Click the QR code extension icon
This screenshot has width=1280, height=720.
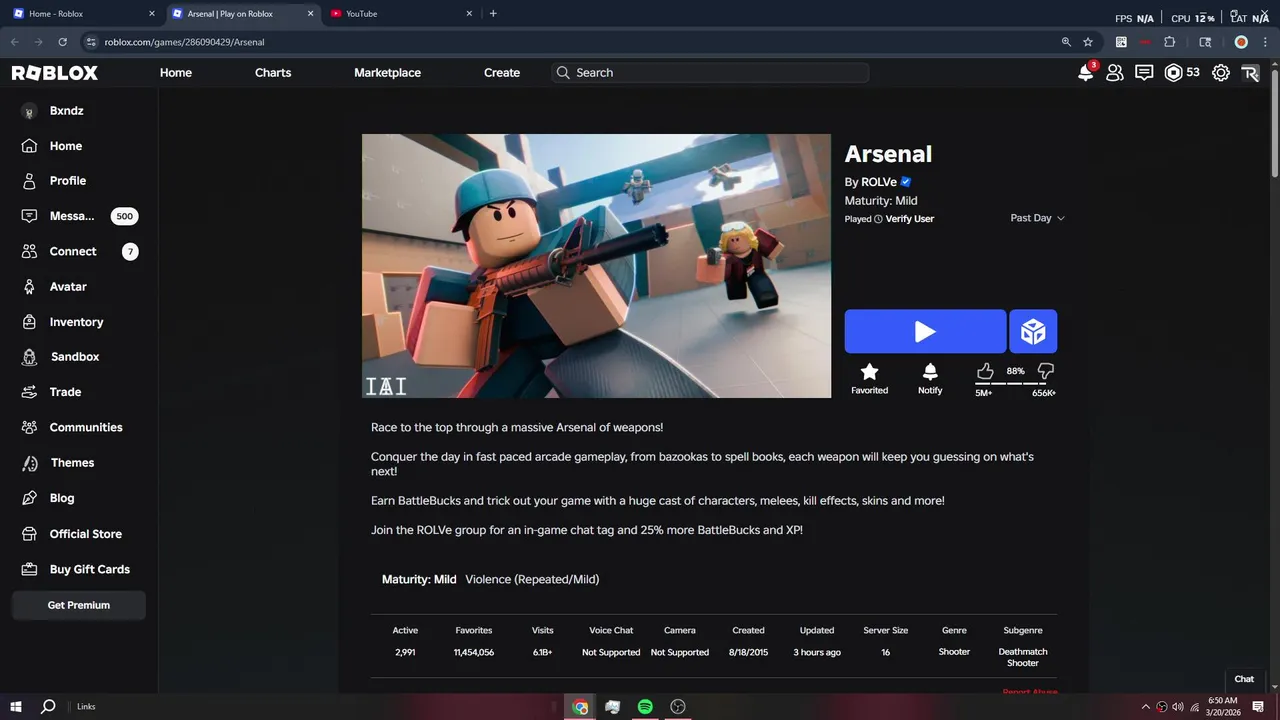coord(1121,42)
